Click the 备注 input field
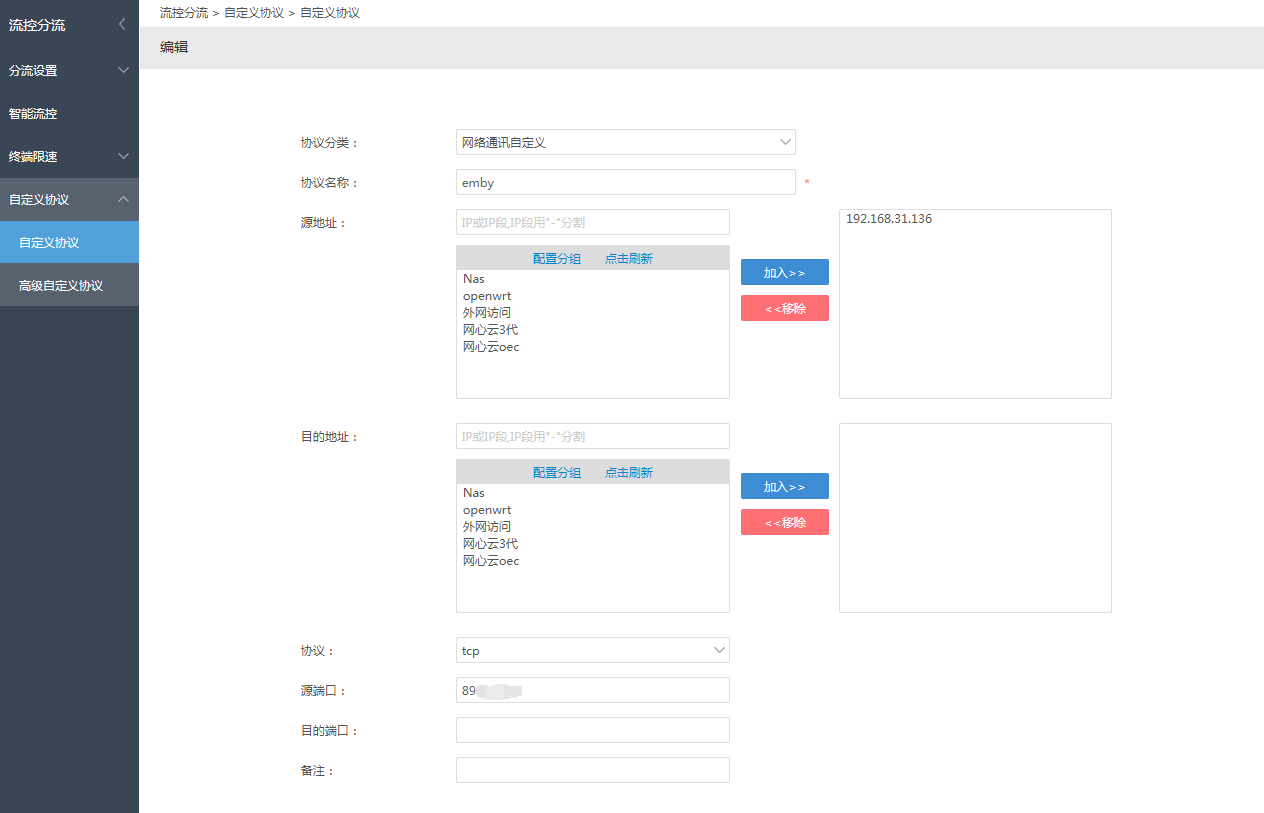Viewport: 1264px width, 813px height. pyautogui.click(x=592, y=771)
